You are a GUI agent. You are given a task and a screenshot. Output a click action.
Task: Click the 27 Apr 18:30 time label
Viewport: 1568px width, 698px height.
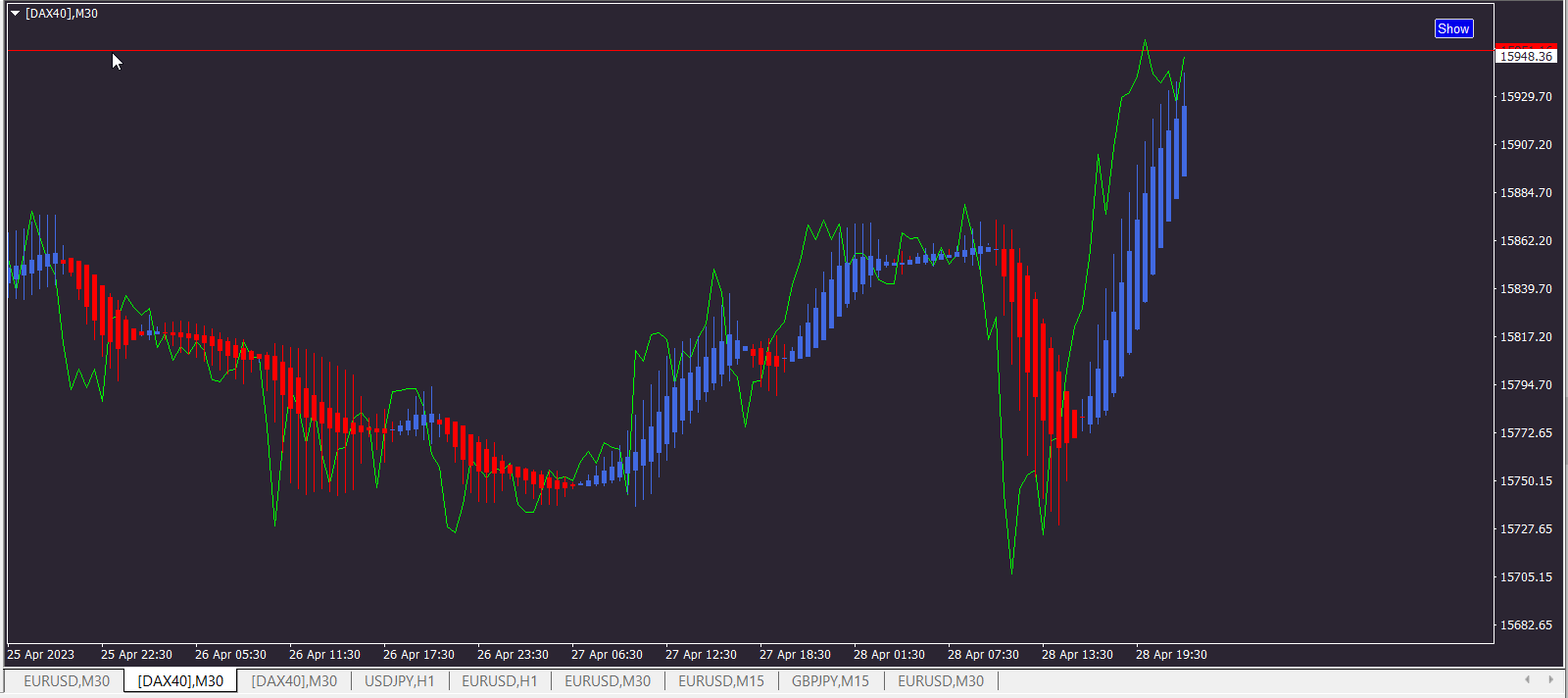(x=795, y=654)
